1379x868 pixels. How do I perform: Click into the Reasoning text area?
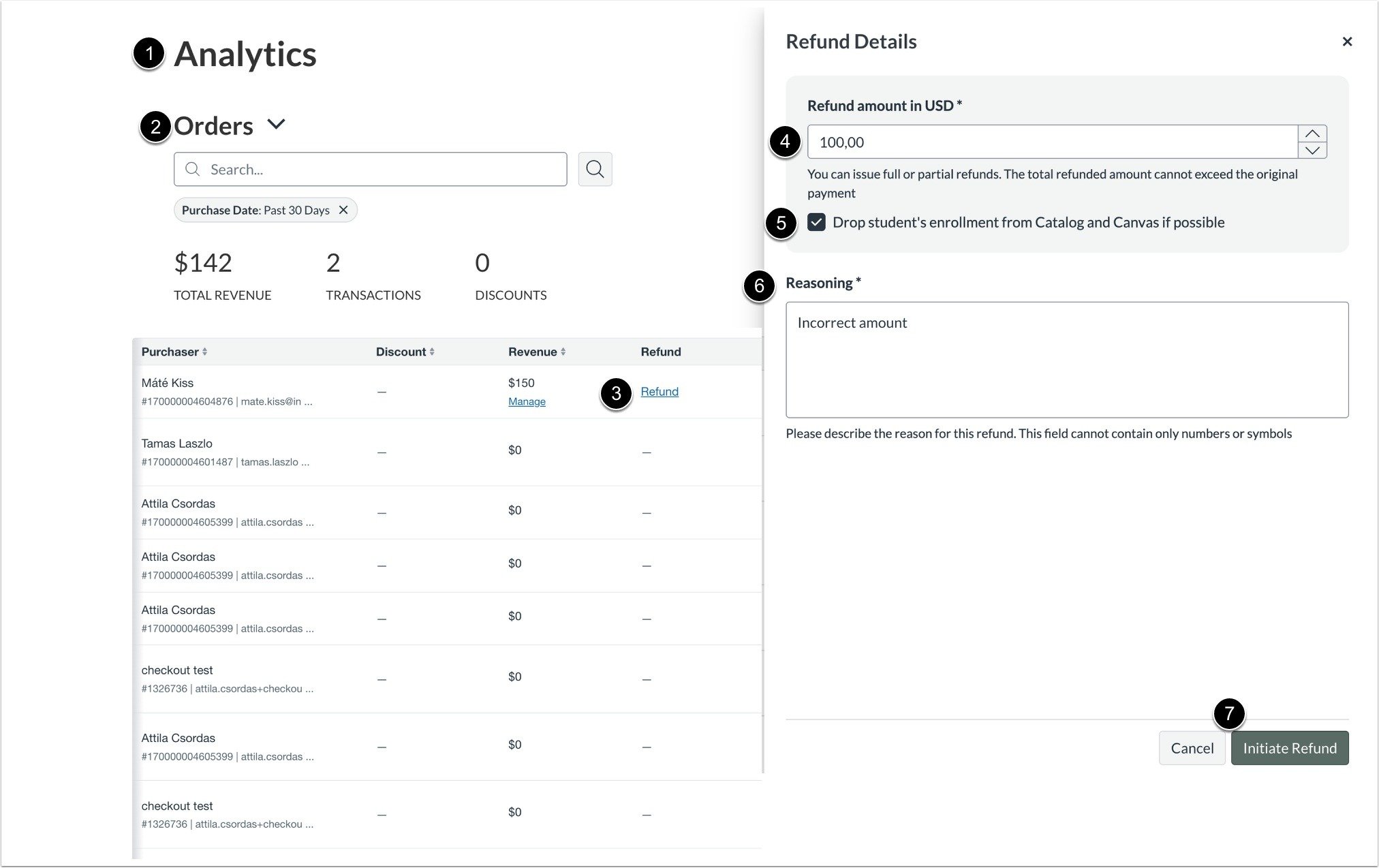pos(1066,360)
